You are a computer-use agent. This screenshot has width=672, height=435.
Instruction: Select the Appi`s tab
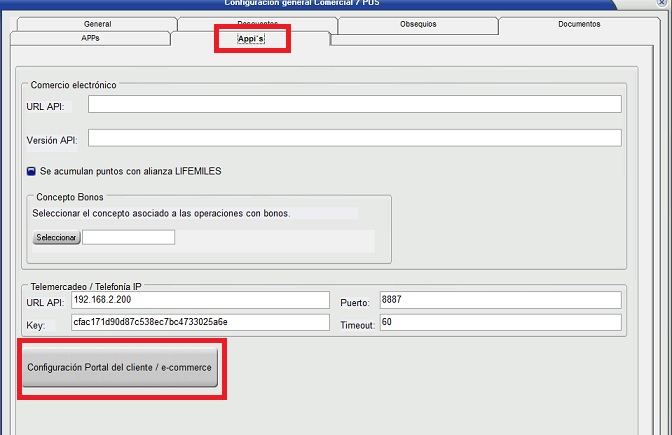(x=251, y=39)
